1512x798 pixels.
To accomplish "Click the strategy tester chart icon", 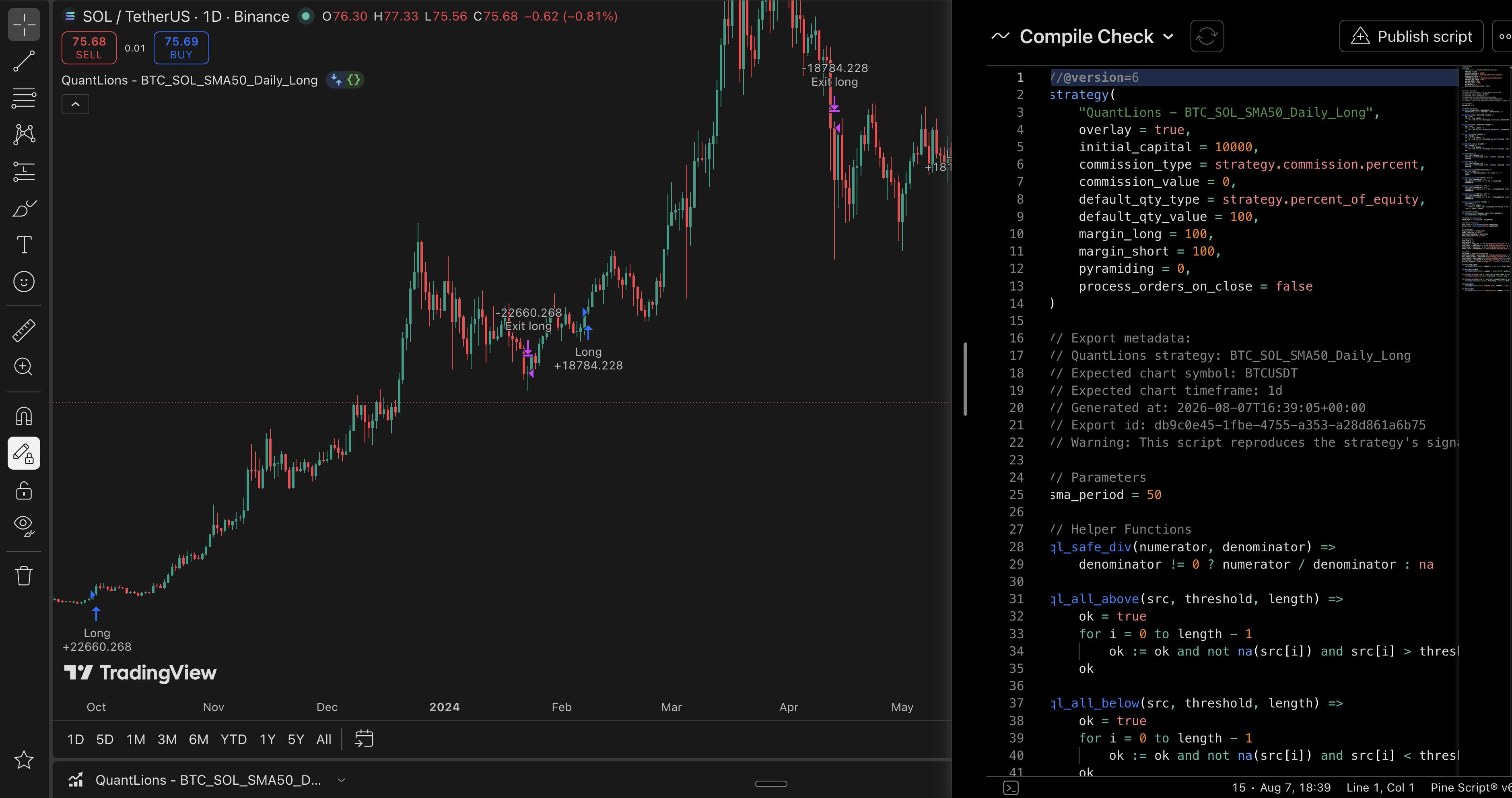I will click(76, 780).
